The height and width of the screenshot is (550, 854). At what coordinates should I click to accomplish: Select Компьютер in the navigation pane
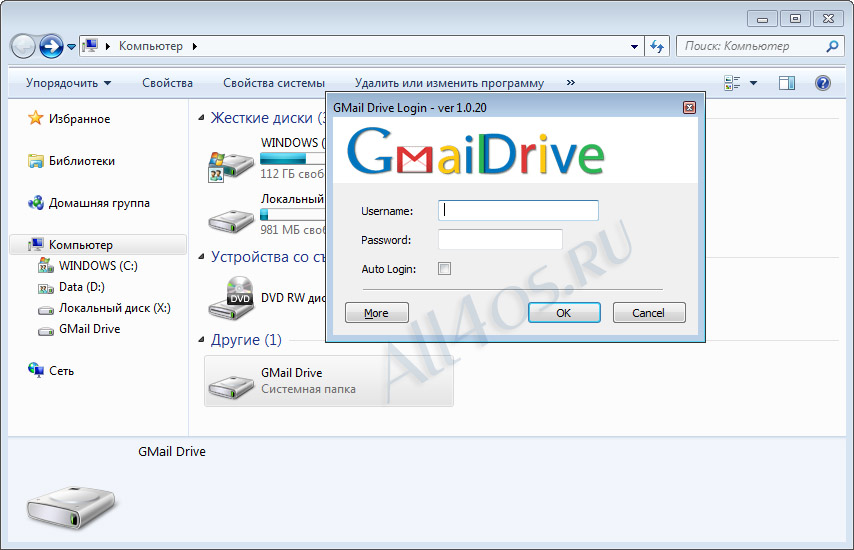tap(98, 245)
